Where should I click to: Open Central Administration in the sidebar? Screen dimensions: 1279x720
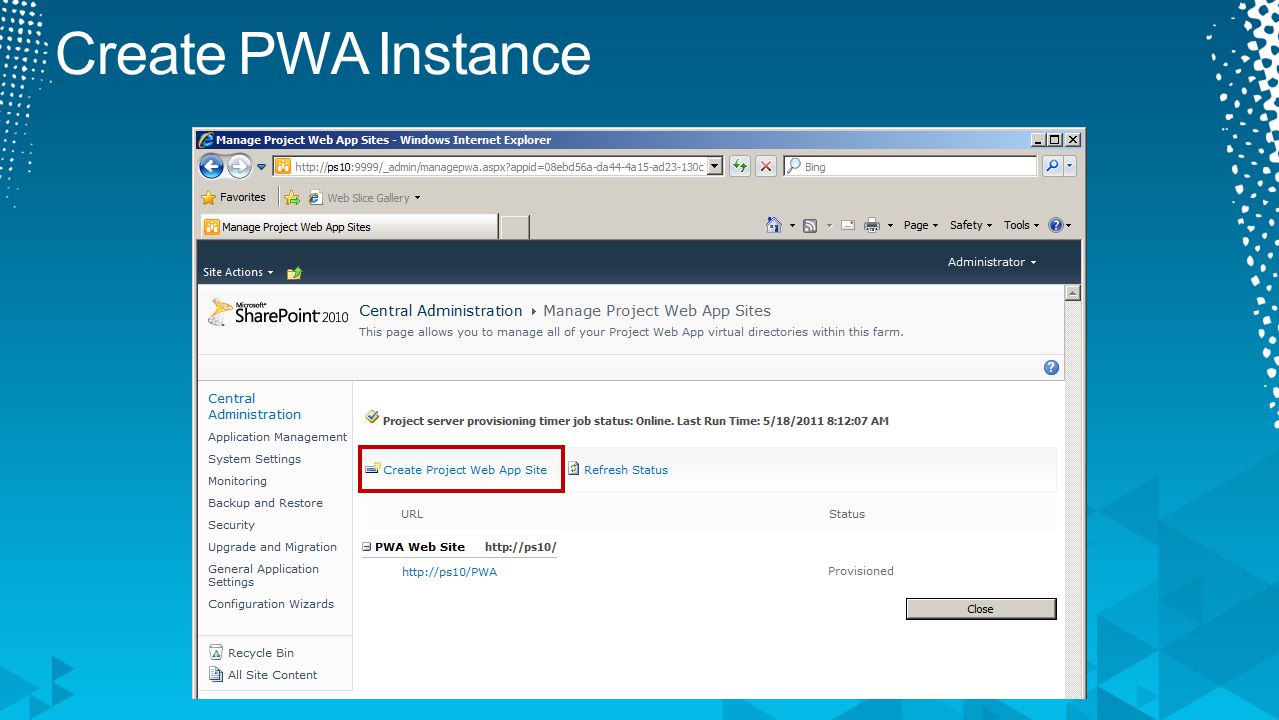point(254,406)
